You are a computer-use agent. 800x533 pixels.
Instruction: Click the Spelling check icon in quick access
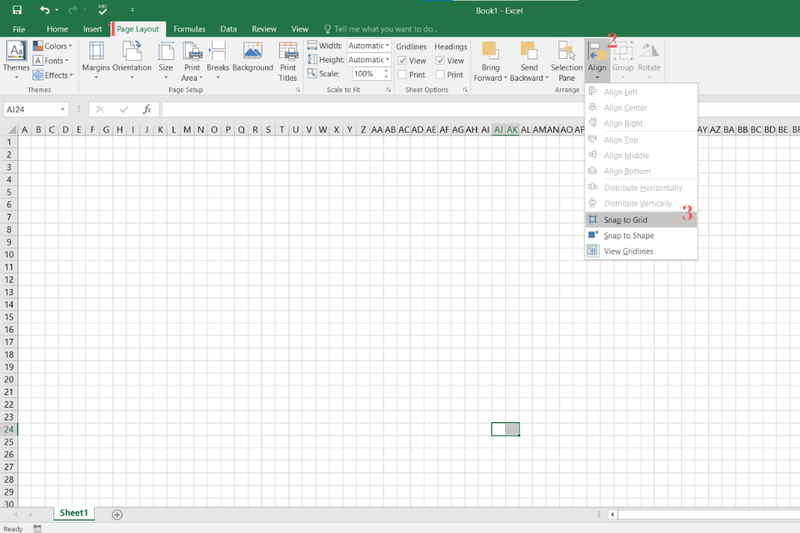pyautogui.click(x=103, y=9)
